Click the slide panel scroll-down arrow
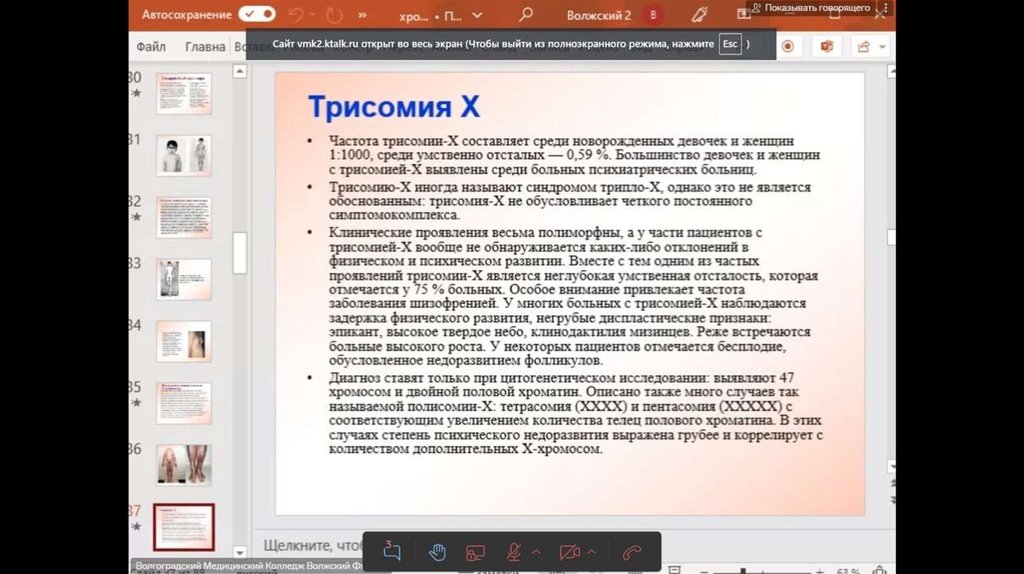Screen dimensions: 1024x574 point(240,552)
